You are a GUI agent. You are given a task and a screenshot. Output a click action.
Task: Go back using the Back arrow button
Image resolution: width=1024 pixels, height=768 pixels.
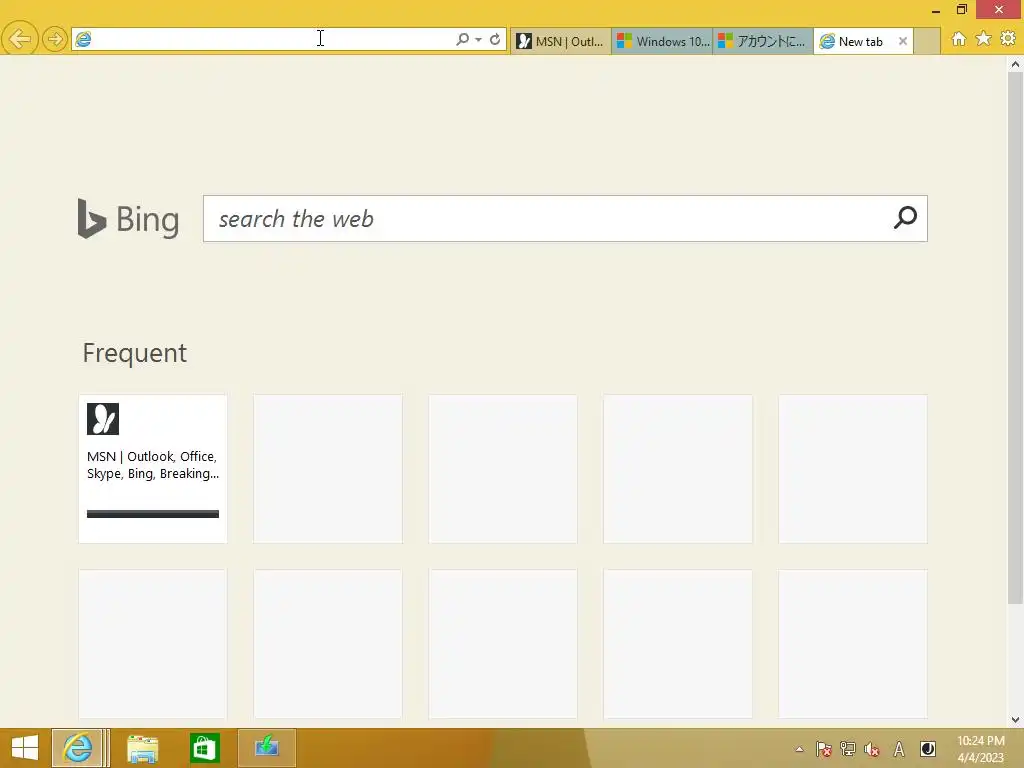[x=20, y=39]
